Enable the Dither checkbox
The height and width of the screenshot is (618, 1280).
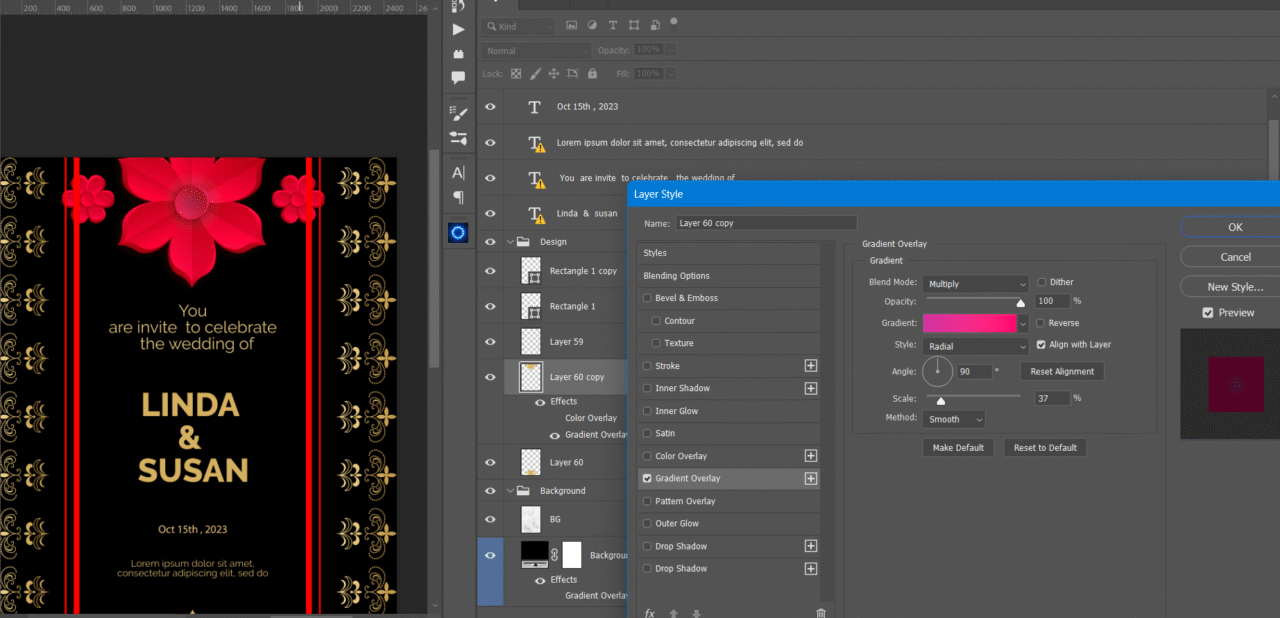coord(1042,283)
